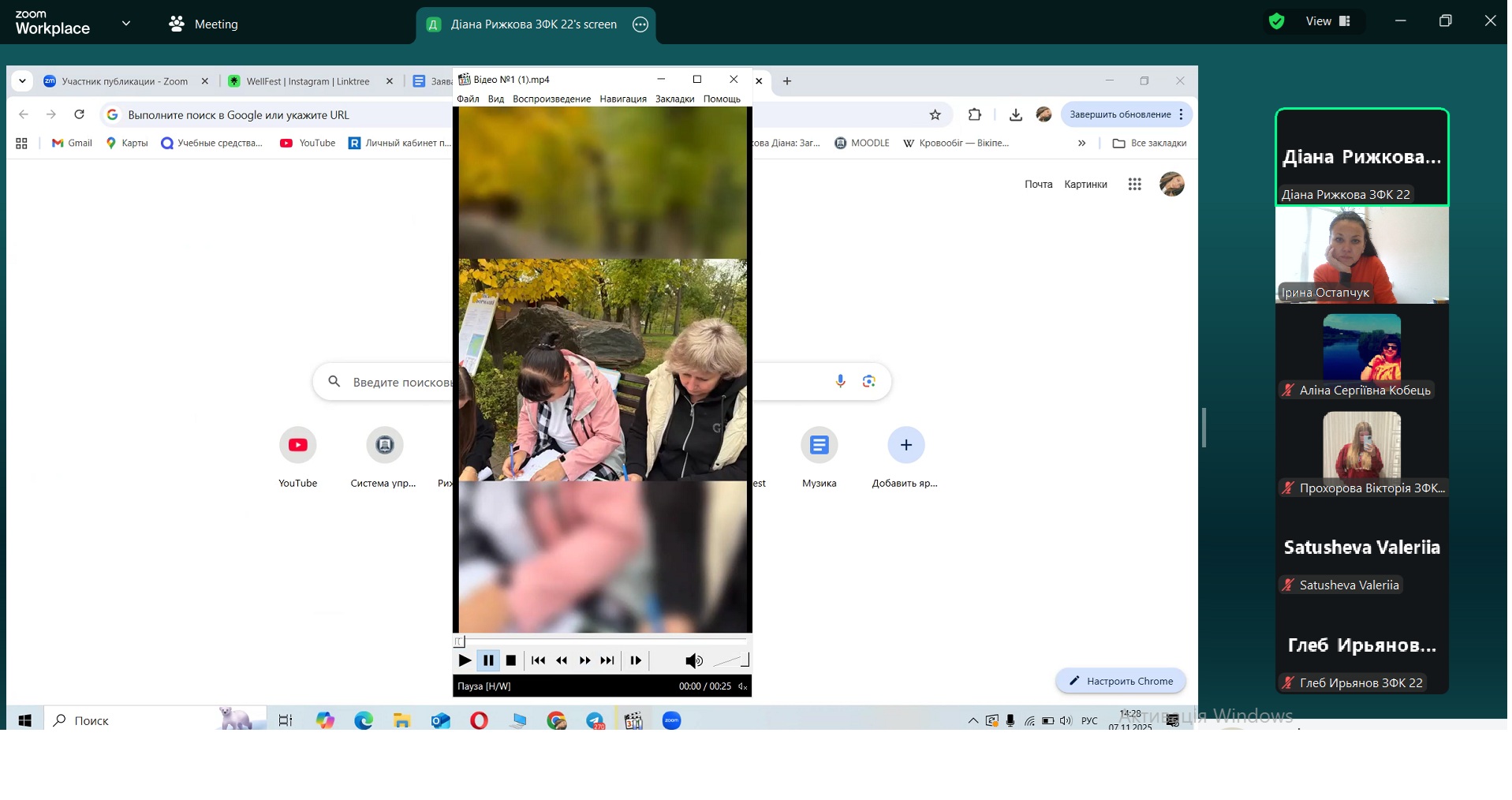The image size is (1512, 800).
Task: Click the Настроить Chrome button
Action: (x=1120, y=682)
